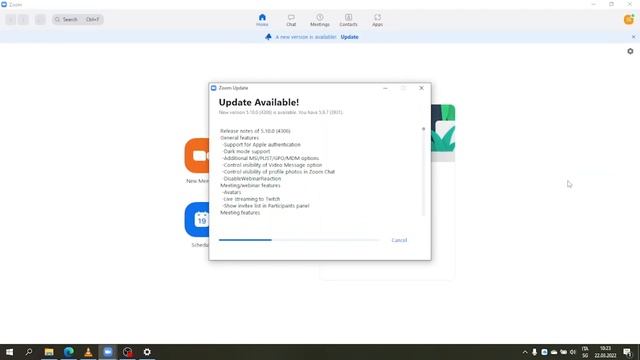Viewport: 640px width, 360px height.
Task: Click the Zoom tray icon
Action: 544,352
